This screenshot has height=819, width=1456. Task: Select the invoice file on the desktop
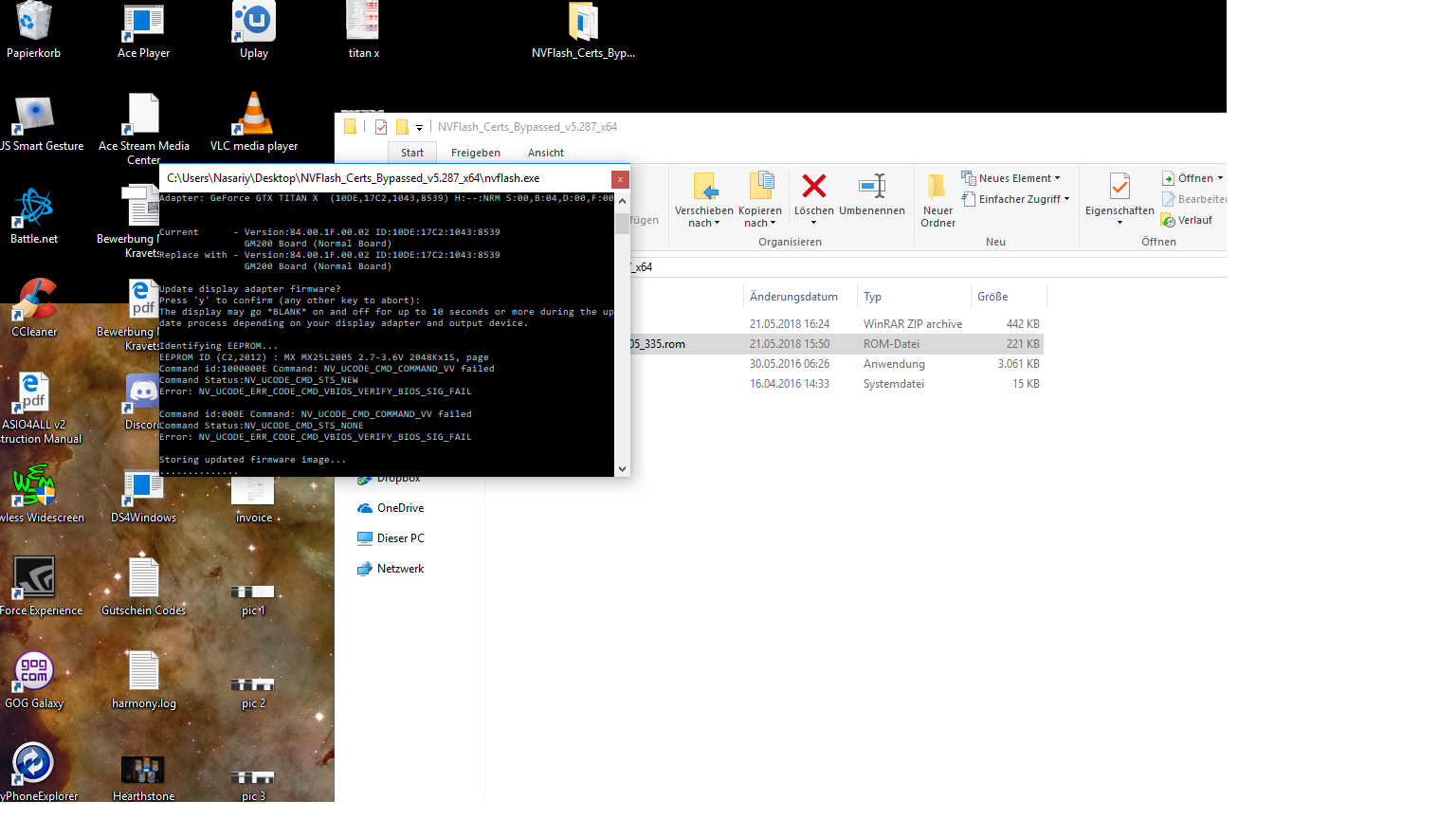pyautogui.click(x=254, y=498)
